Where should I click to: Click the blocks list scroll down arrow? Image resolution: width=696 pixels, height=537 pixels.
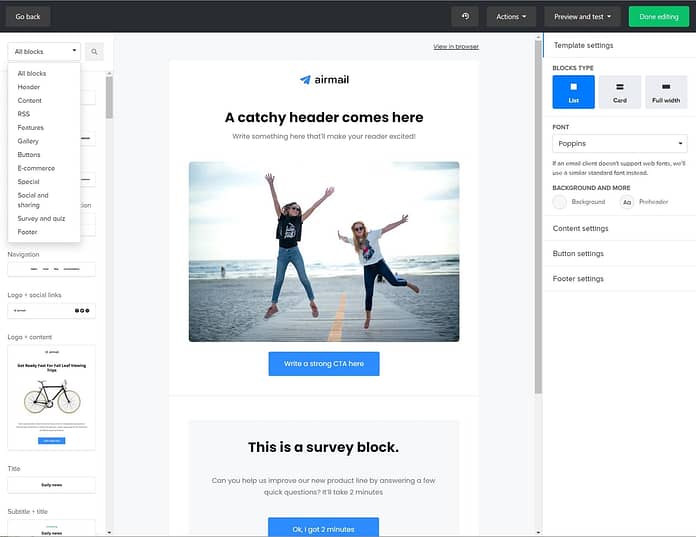(109, 533)
